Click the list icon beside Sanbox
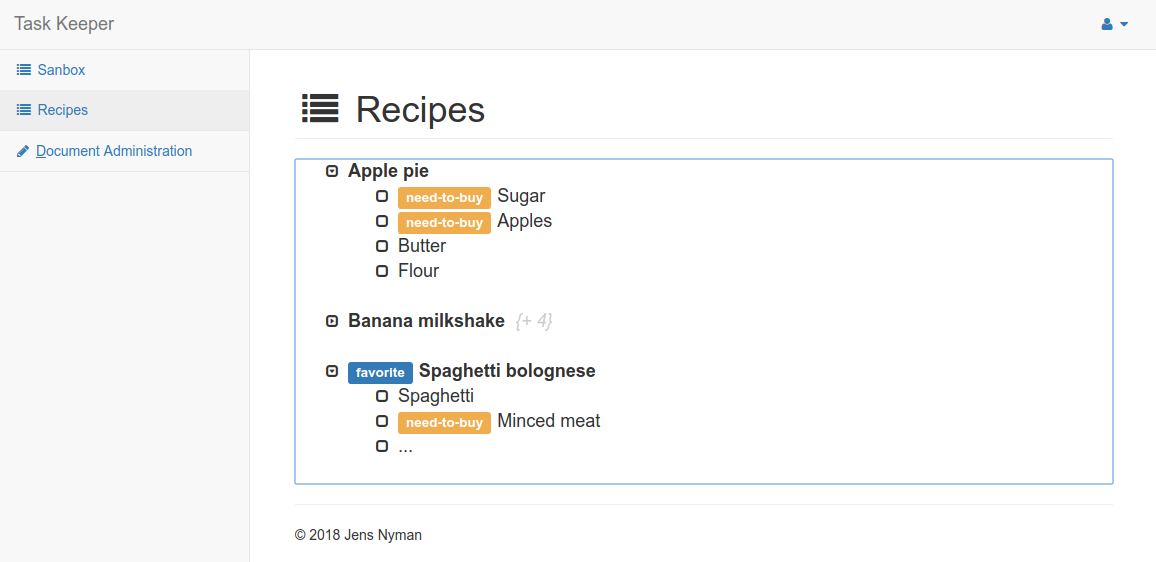Image resolution: width=1156 pixels, height=562 pixels. (x=24, y=70)
